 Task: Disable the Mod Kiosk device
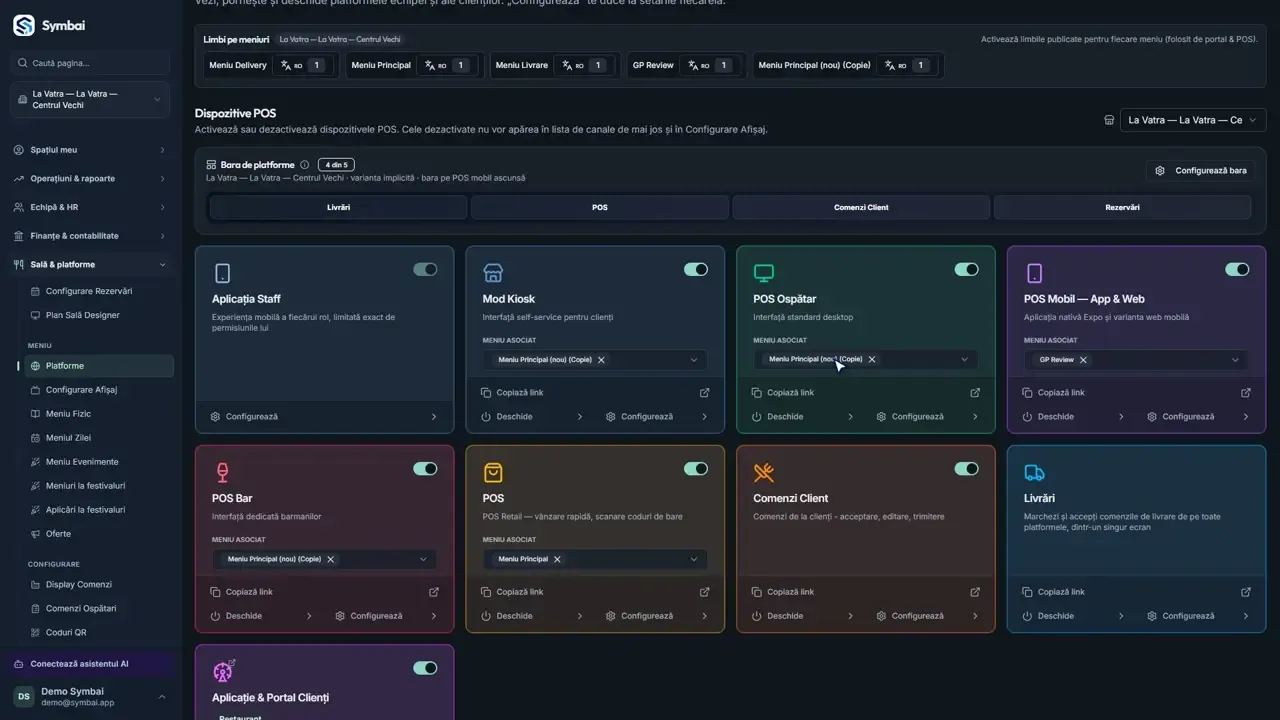click(x=696, y=269)
